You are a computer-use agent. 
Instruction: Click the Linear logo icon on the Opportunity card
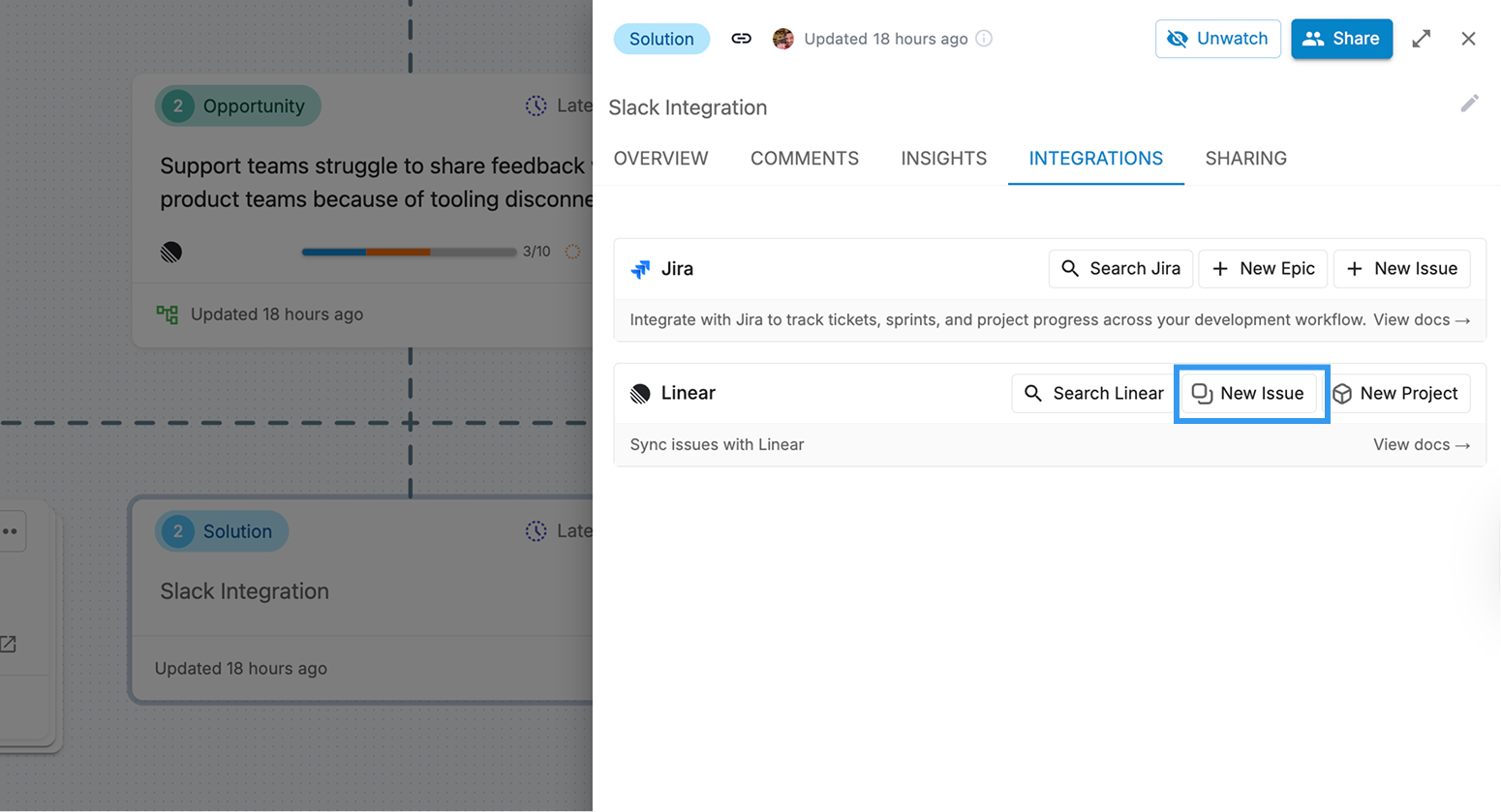(x=171, y=253)
